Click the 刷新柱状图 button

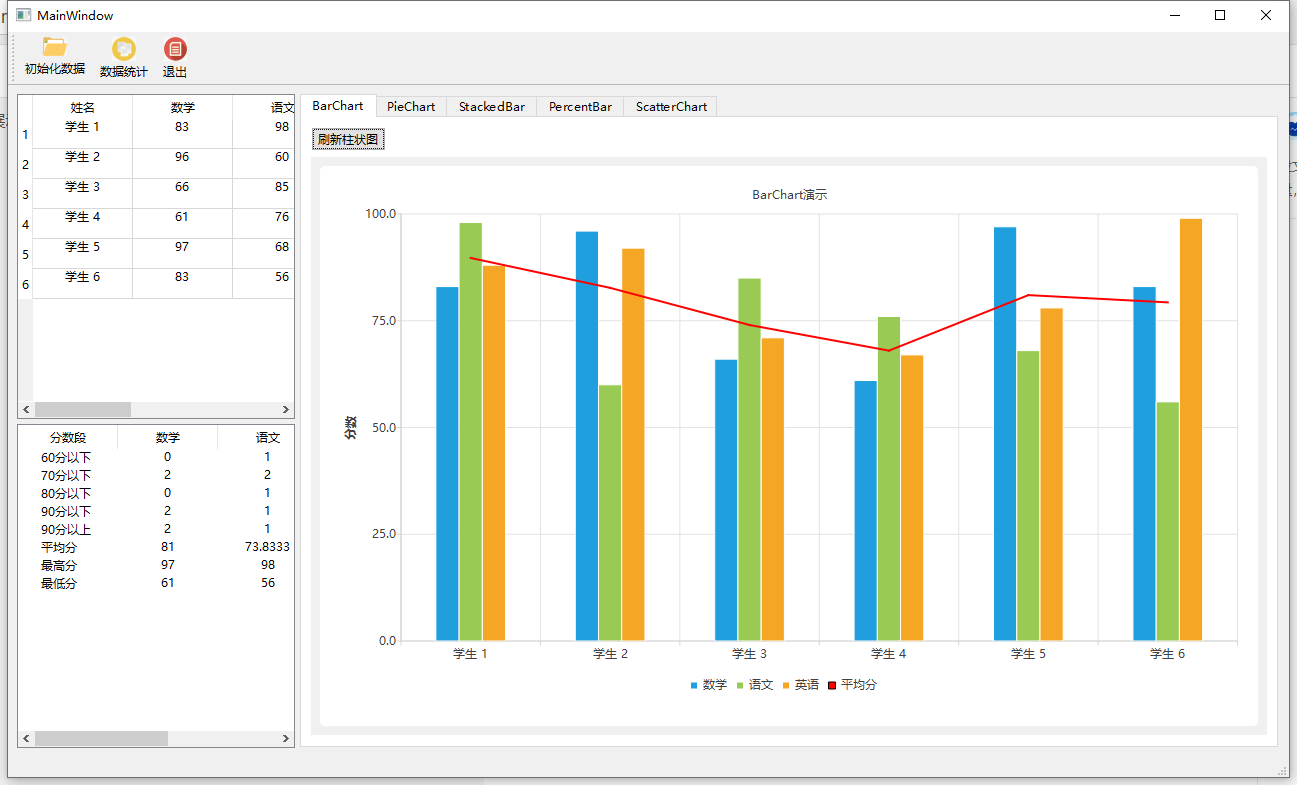pyautogui.click(x=348, y=138)
